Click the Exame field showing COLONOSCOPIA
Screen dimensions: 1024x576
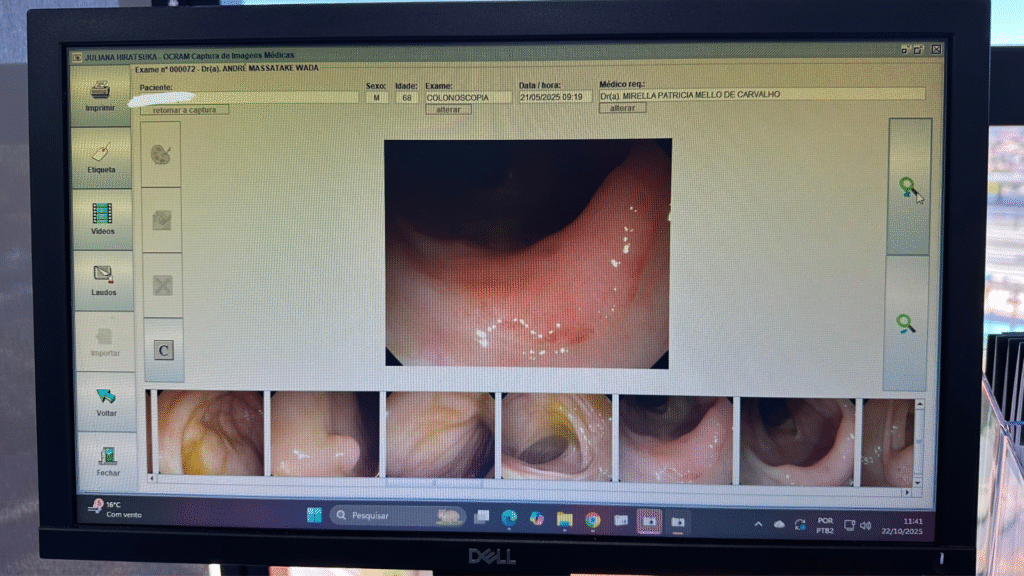(x=467, y=97)
